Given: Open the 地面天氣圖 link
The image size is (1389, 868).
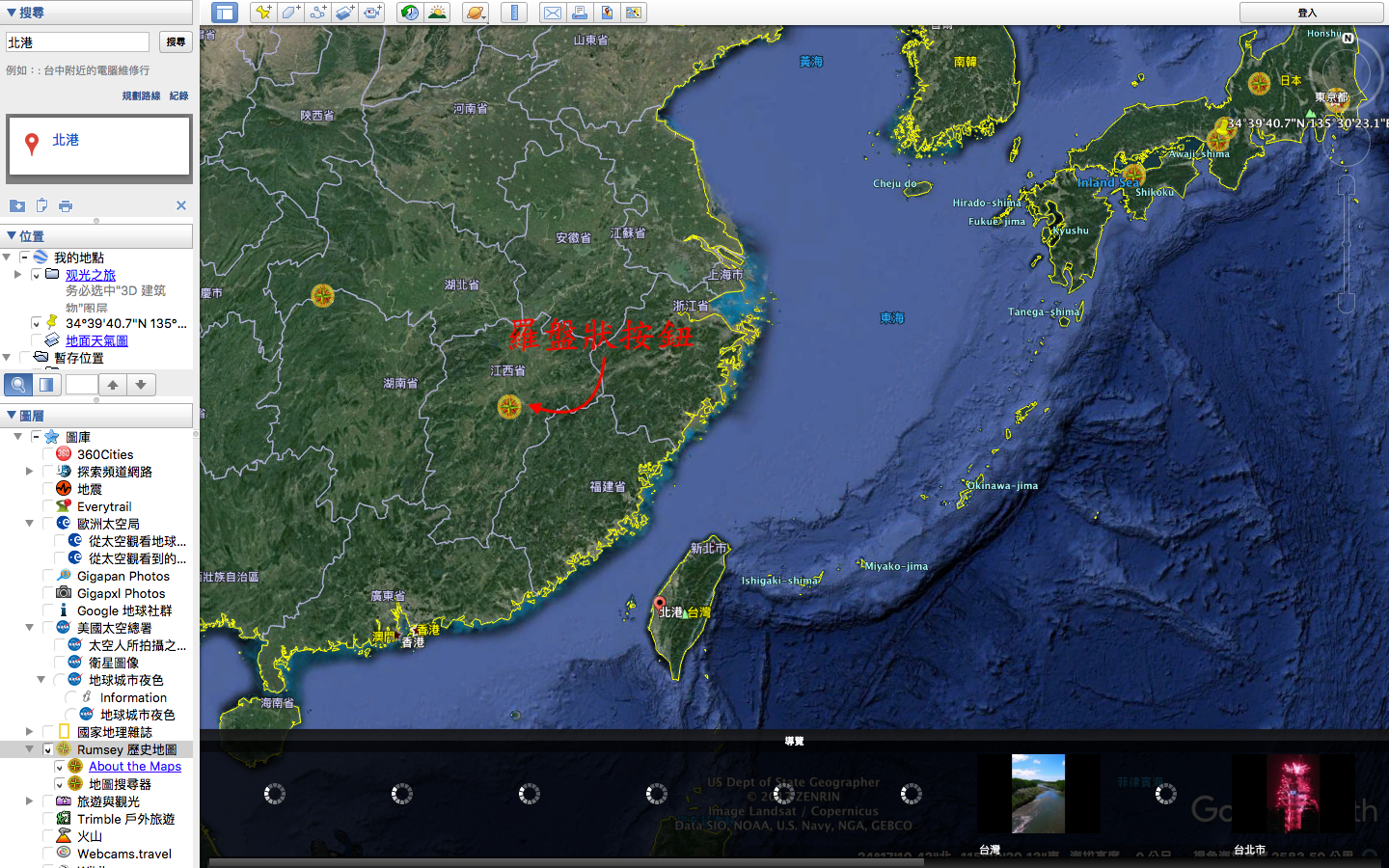Looking at the screenshot, I should coord(96,340).
